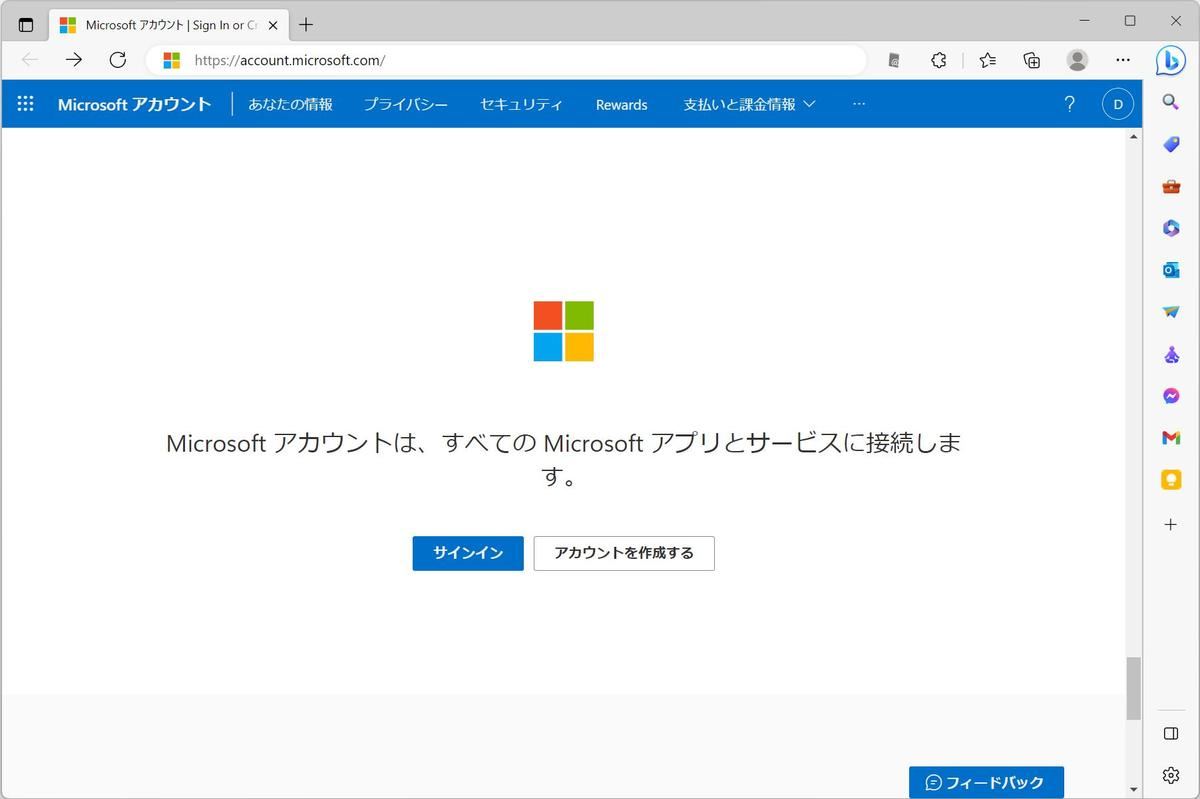Image resolution: width=1200 pixels, height=799 pixels.
Task: Open the sidebar Search icon
Action: pyautogui.click(x=1171, y=102)
